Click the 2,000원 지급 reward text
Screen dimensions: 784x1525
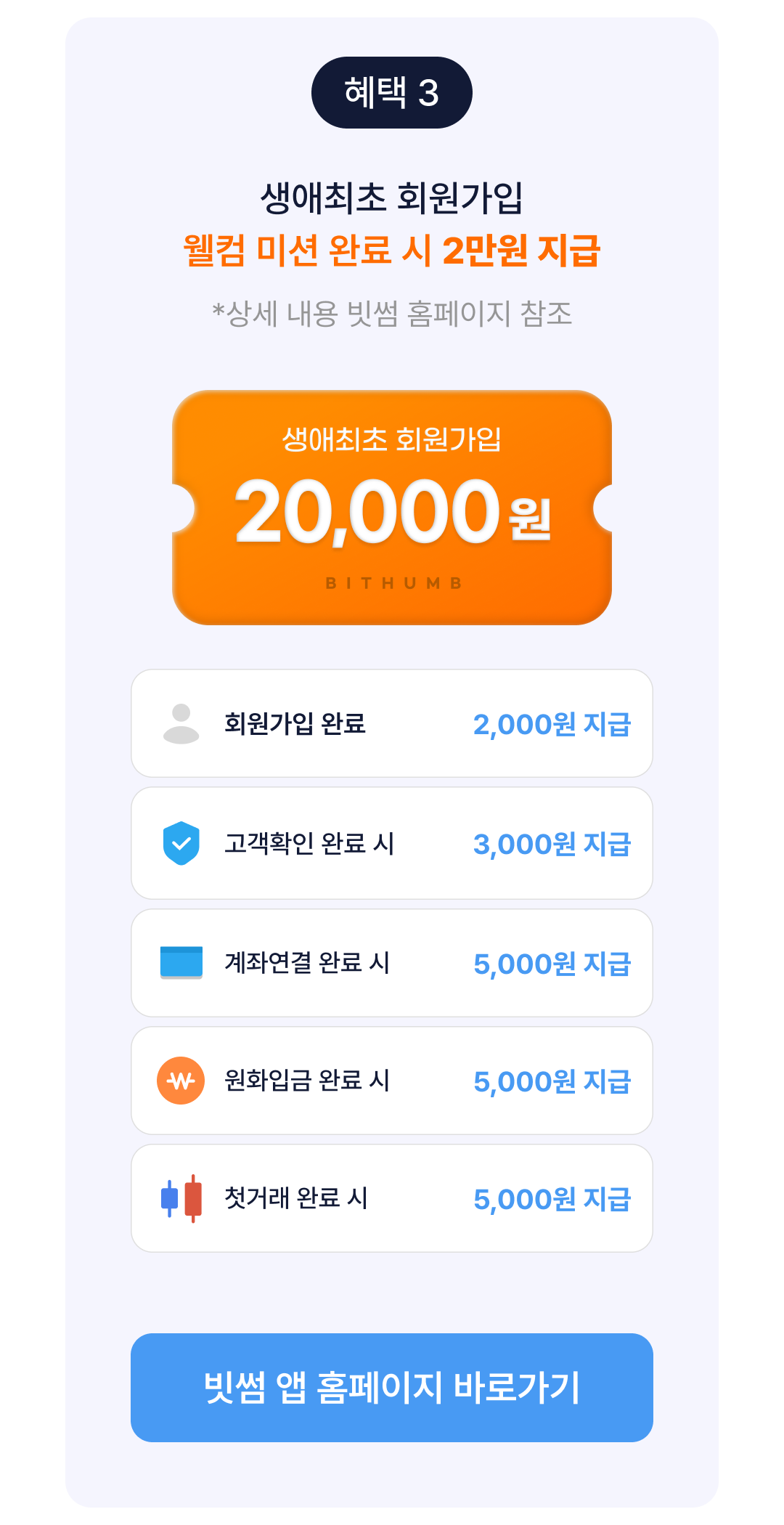552,724
